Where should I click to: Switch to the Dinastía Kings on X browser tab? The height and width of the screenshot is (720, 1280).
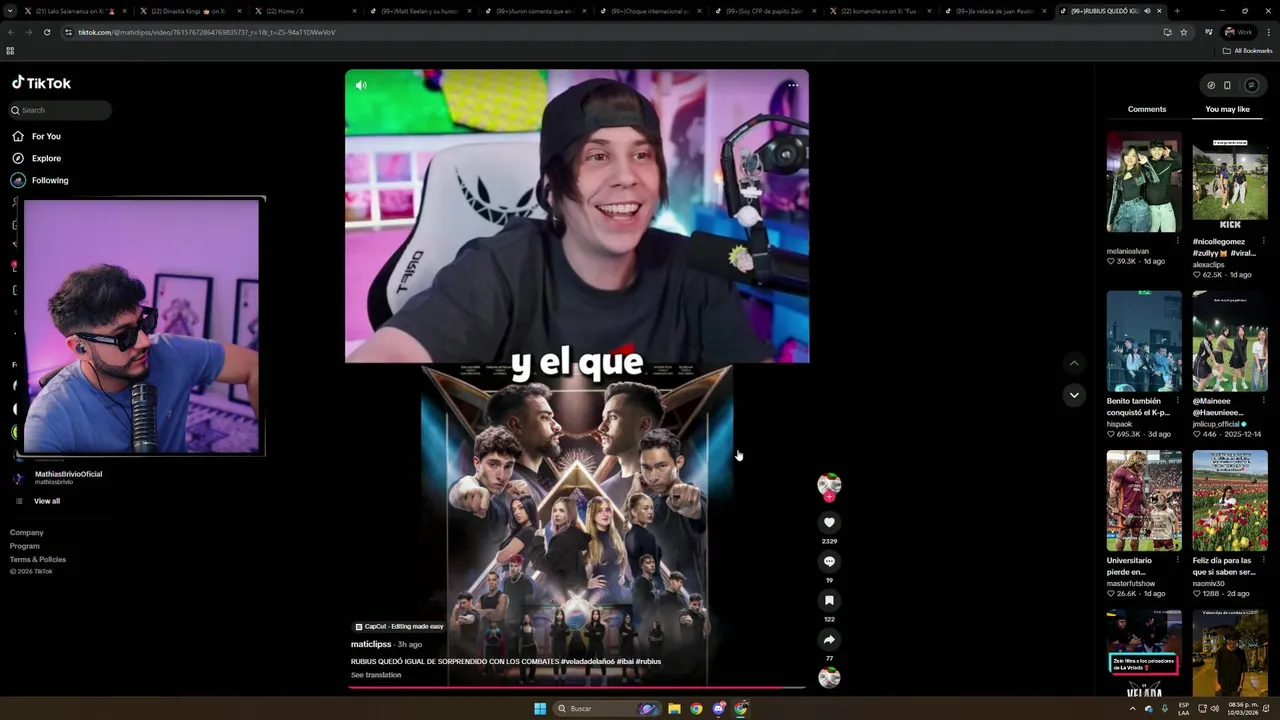188,11
